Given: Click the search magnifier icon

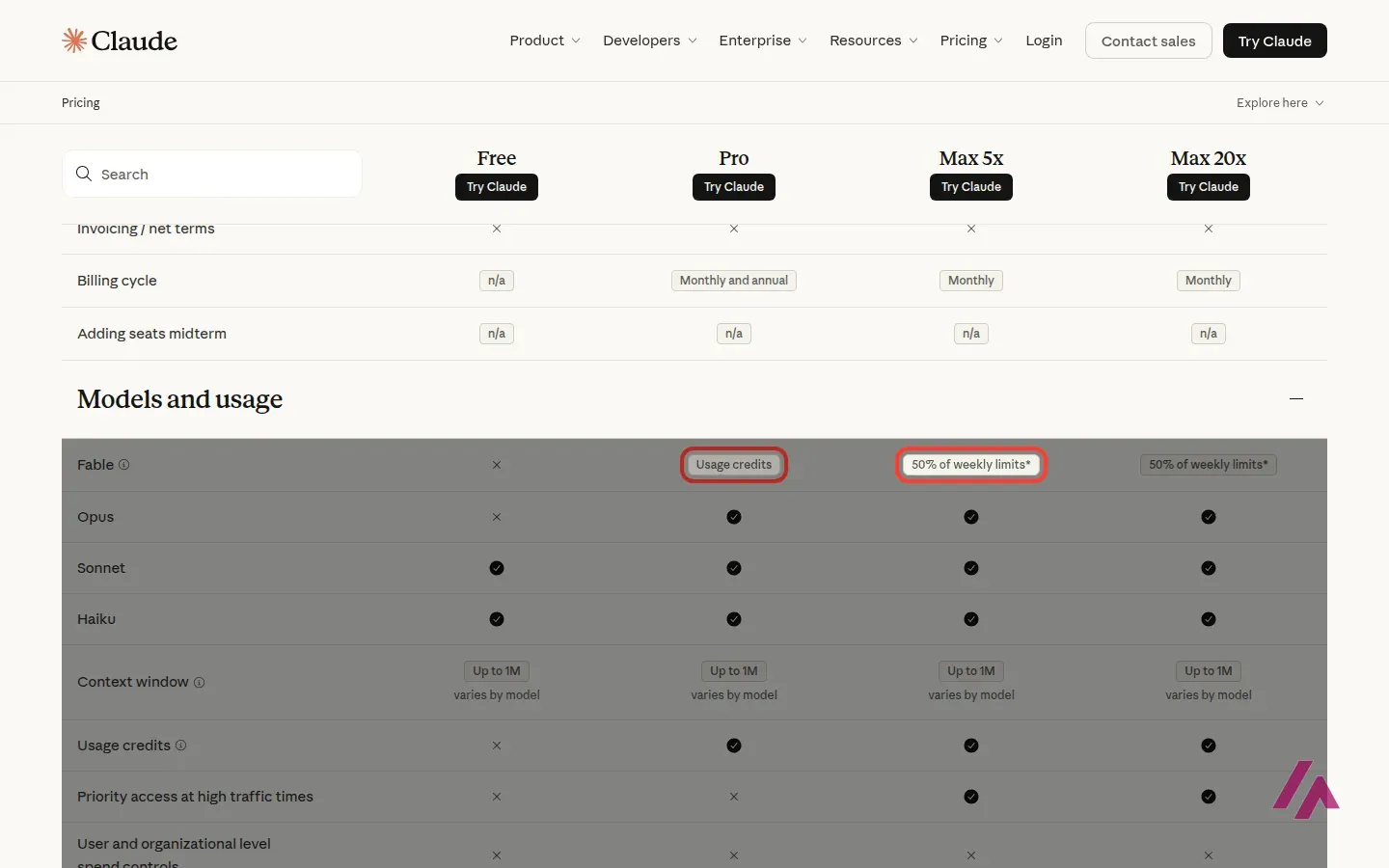Looking at the screenshot, I should click(84, 174).
